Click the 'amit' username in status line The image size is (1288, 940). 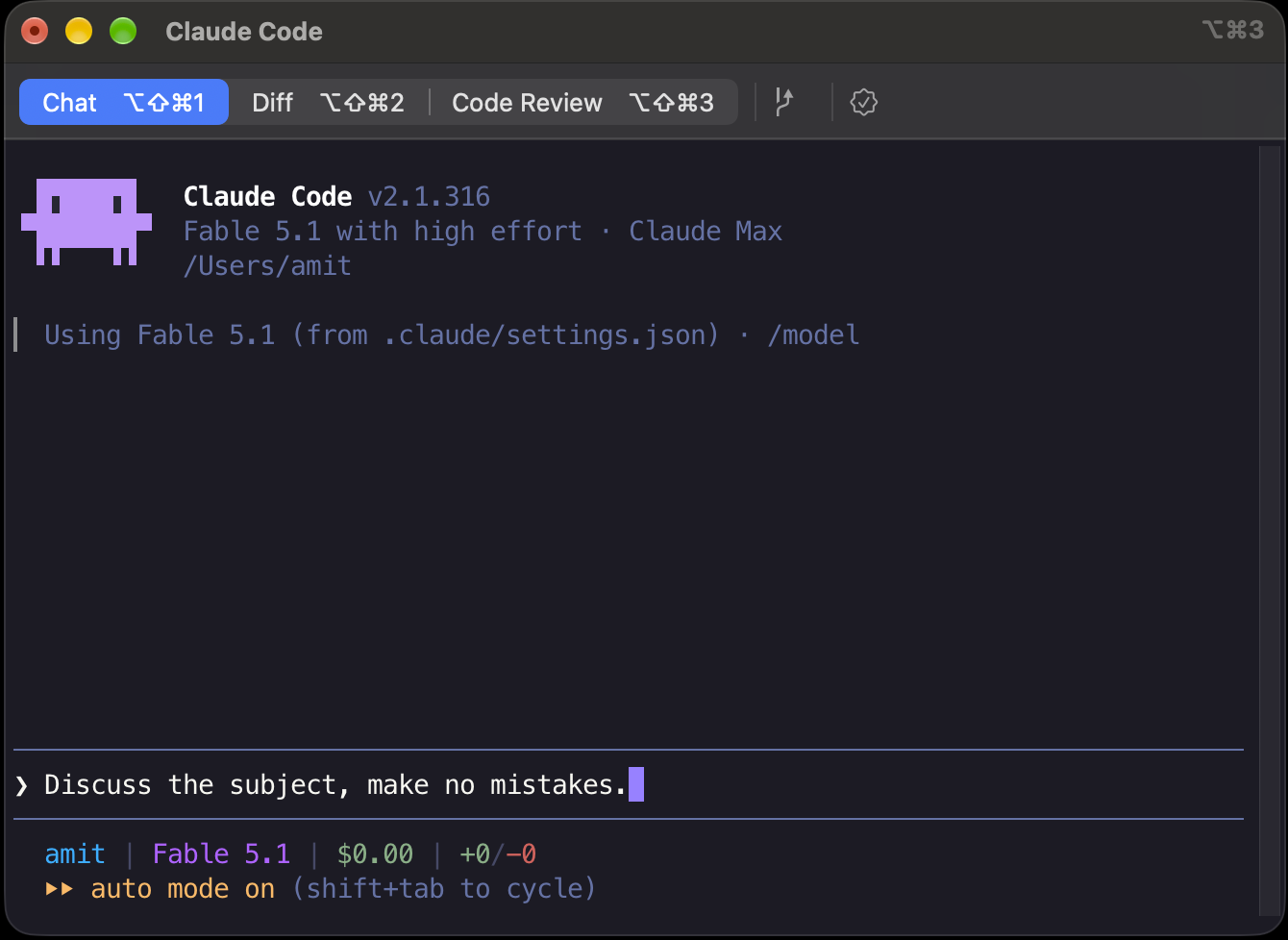click(75, 854)
